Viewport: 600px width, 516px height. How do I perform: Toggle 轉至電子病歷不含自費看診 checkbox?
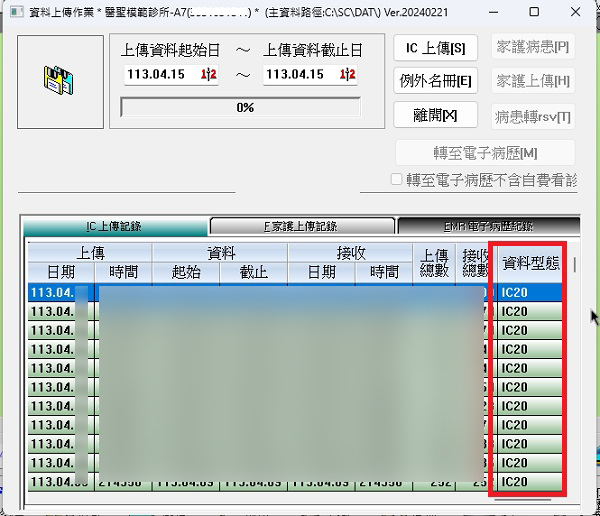tap(397, 180)
